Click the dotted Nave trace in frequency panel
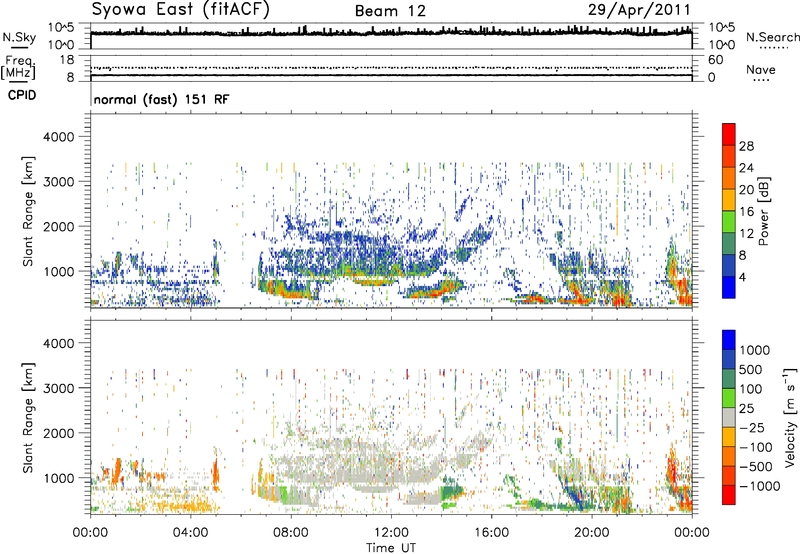The image size is (800, 554). point(391,68)
